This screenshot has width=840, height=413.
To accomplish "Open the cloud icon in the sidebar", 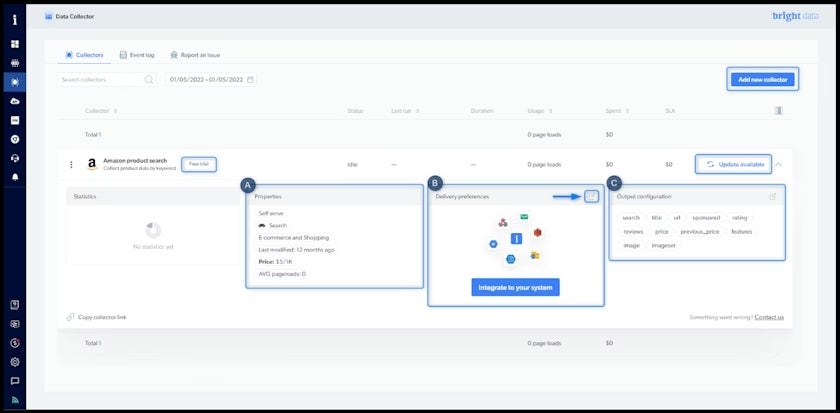I will (x=14, y=101).
